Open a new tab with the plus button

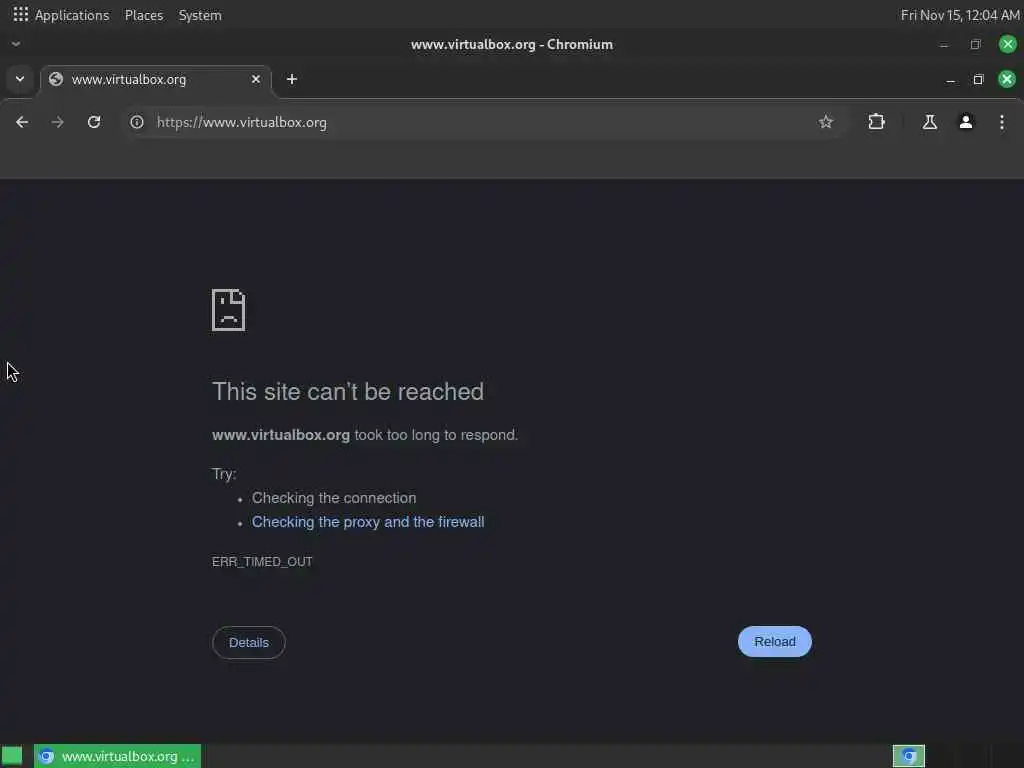[292, 79]
